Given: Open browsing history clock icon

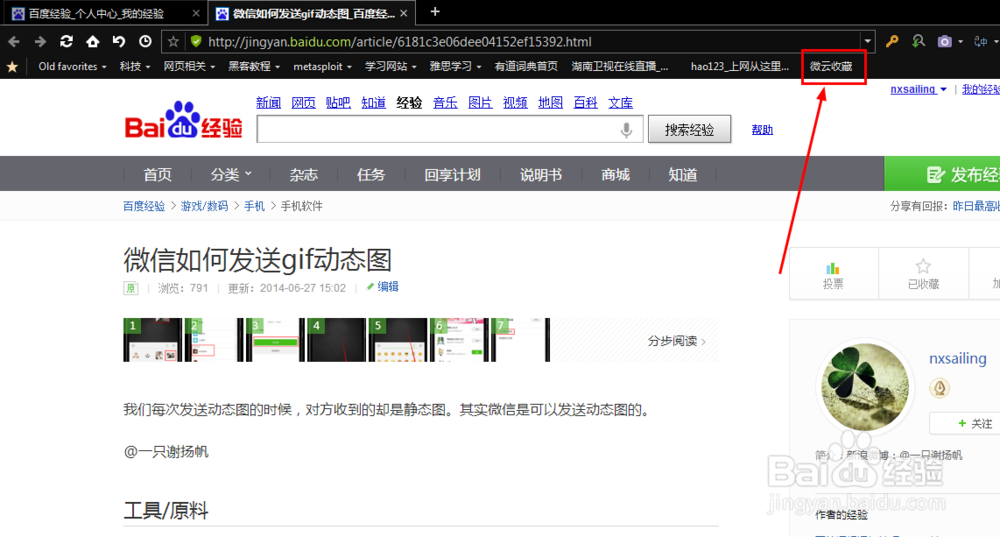Looking at the screenshot, I should (x=145, y=41).
